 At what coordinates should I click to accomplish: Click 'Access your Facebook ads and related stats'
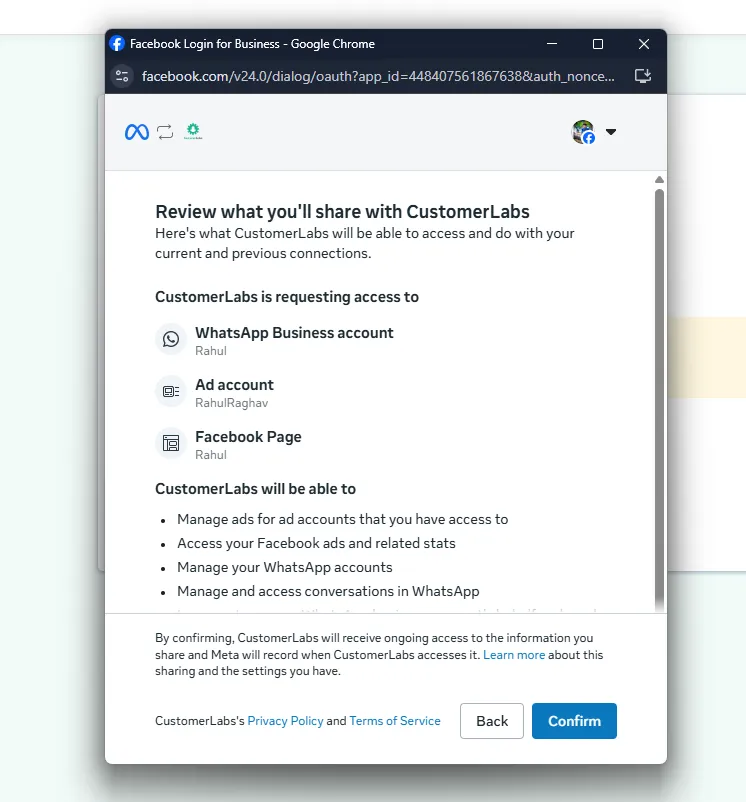point(316,543)
